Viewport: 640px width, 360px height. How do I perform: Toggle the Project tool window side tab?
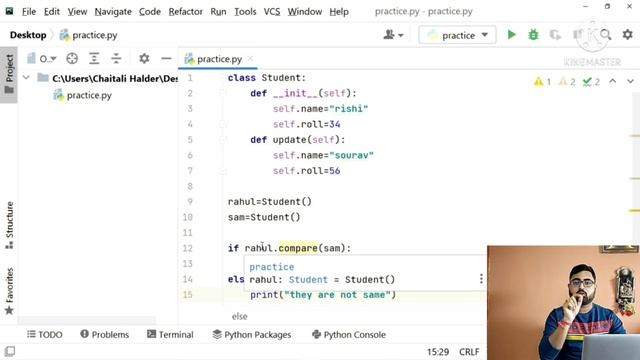coord(9,74)
